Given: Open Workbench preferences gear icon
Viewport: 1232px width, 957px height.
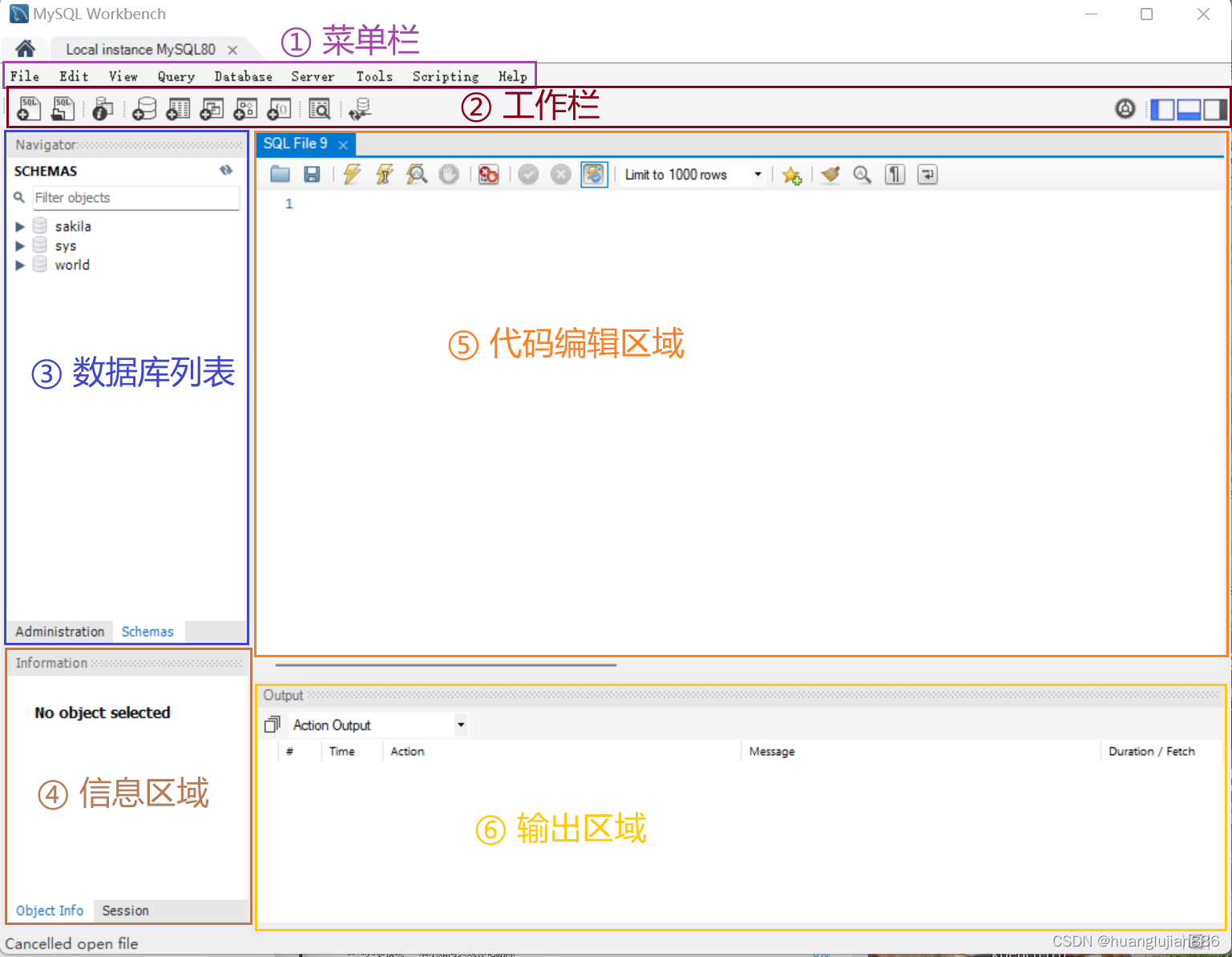Looking at the screenshot, I should click(1125, 108).
